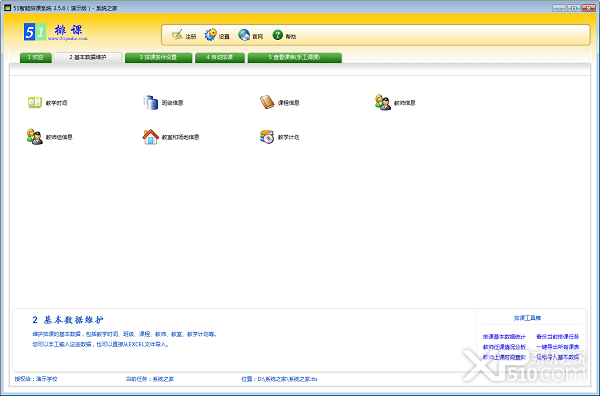
Task: Open the 教学时间 (teaching time) icon
Action: tap(35, 103)
